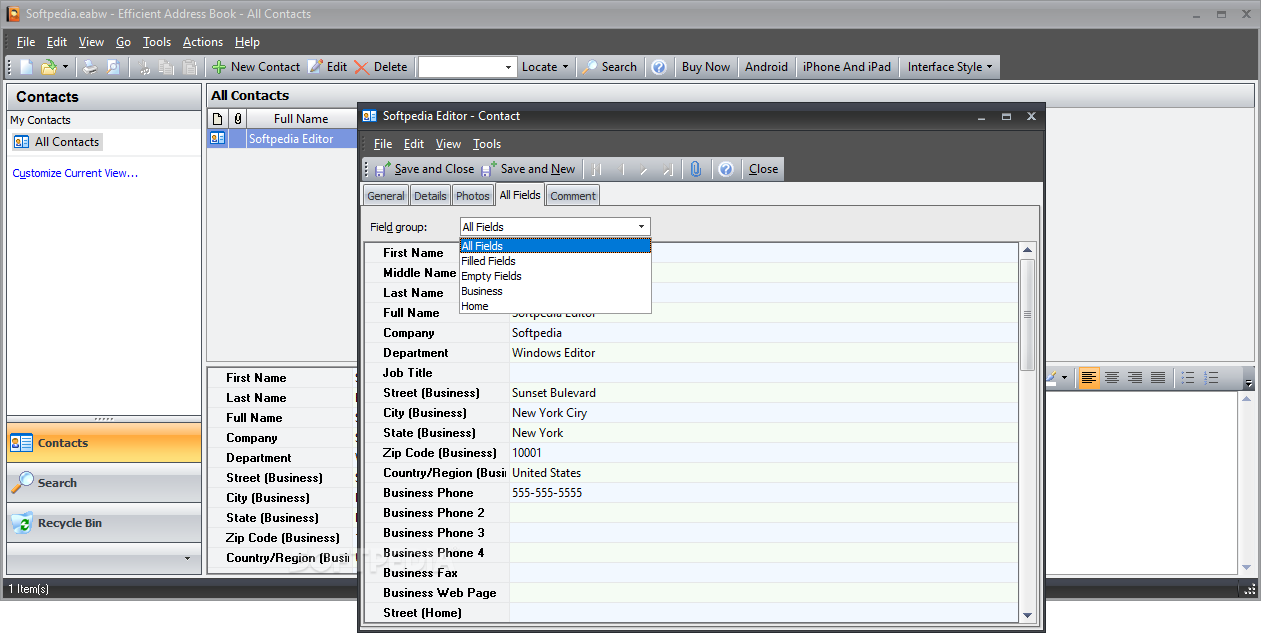
Task: Click the Open folder icon in main toolbar
Action: [x=49, y=67]
